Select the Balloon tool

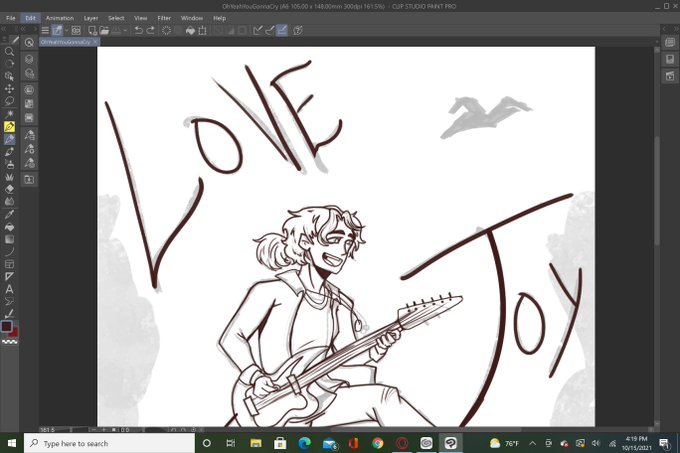pyautogui.click(x=9, y=301)
